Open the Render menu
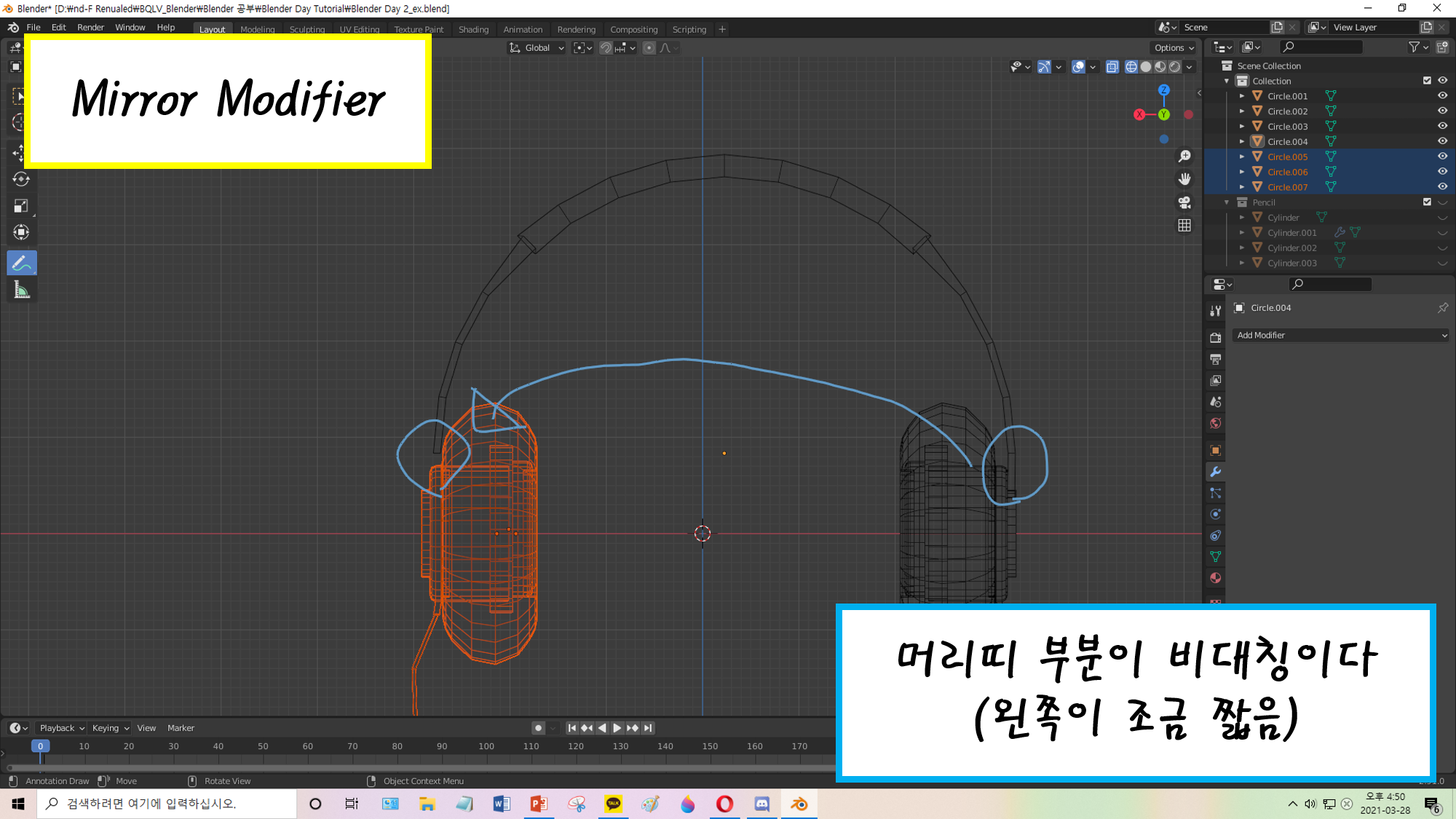The height and width of the screenshot is (819, 1456). click(x=90, y=28)
